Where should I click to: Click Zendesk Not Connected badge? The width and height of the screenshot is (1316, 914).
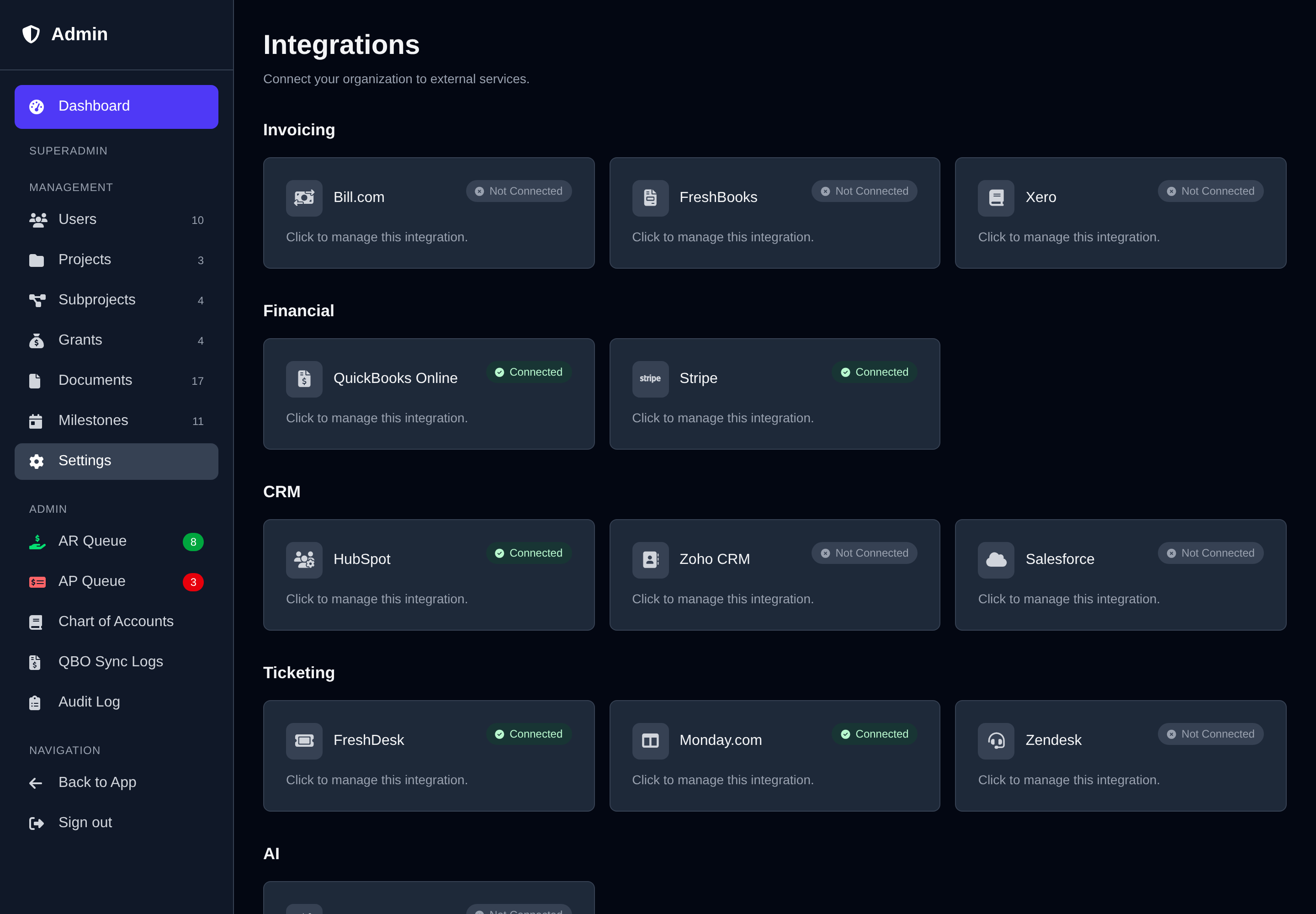coord(1210,734)
